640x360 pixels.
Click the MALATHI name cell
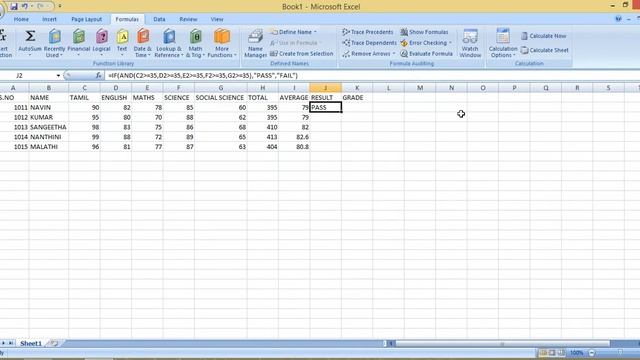49,147
